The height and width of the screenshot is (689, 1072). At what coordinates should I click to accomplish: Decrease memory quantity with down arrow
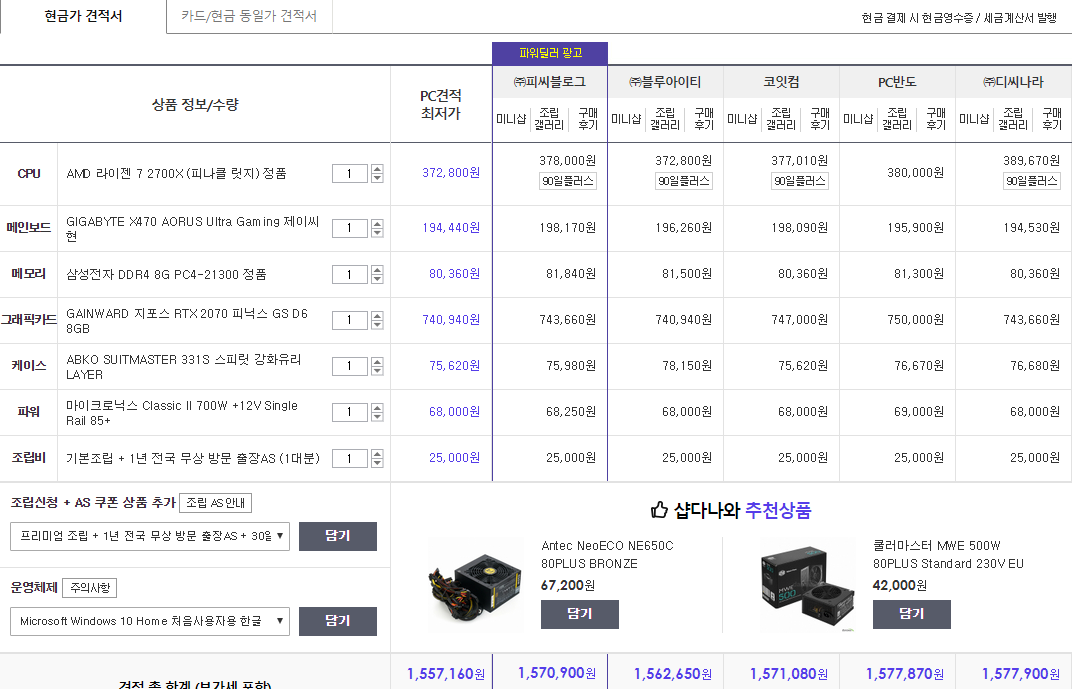pos(377,279)
